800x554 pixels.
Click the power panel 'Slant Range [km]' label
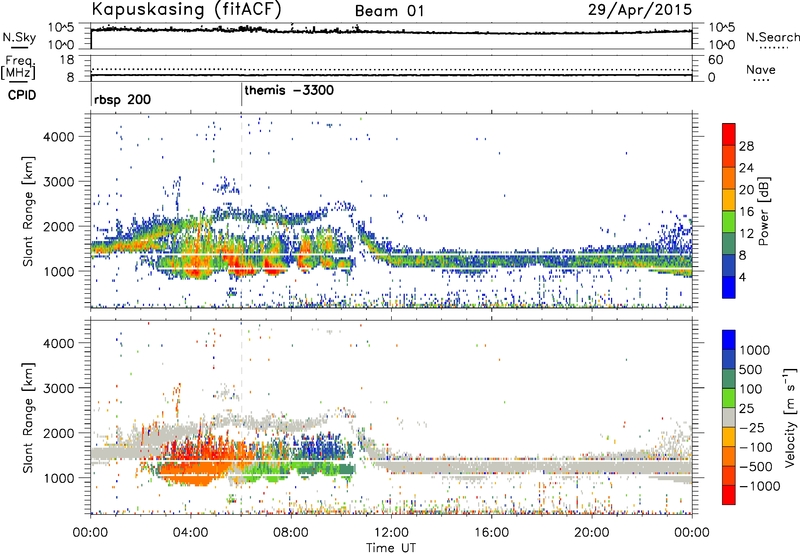click(28, 211)
